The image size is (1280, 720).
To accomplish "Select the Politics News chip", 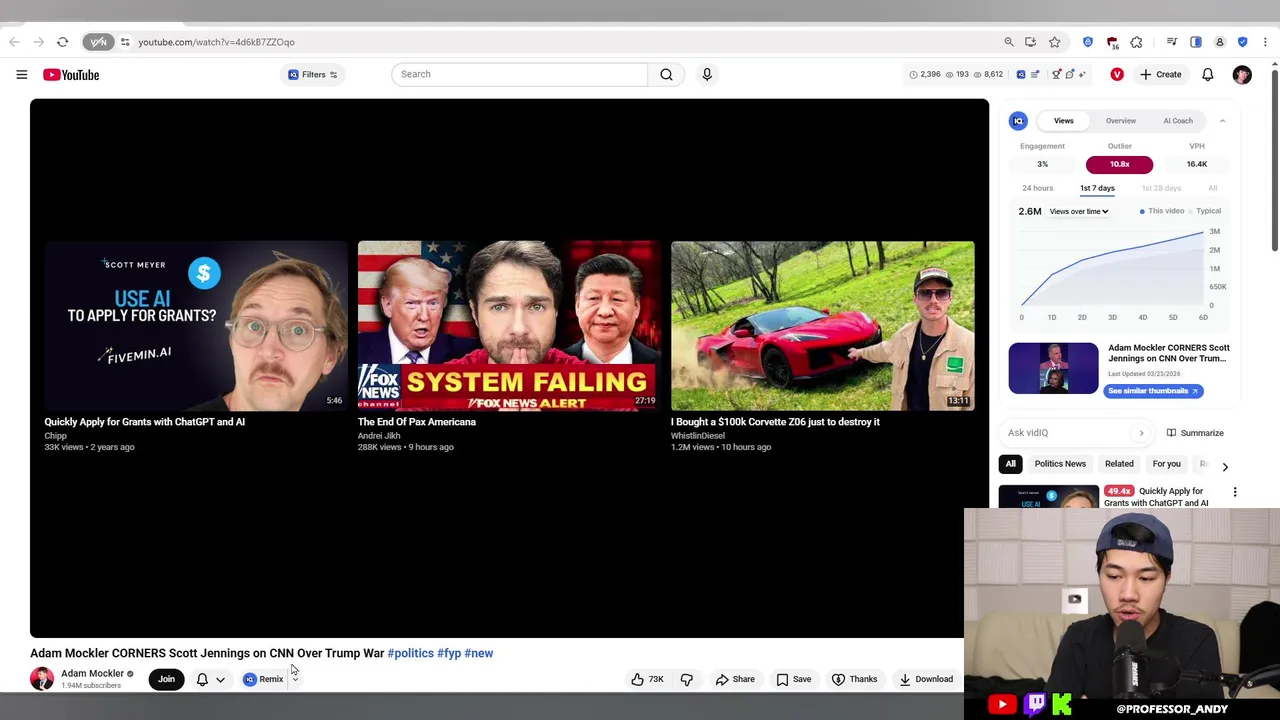I will pos(1060,464).
